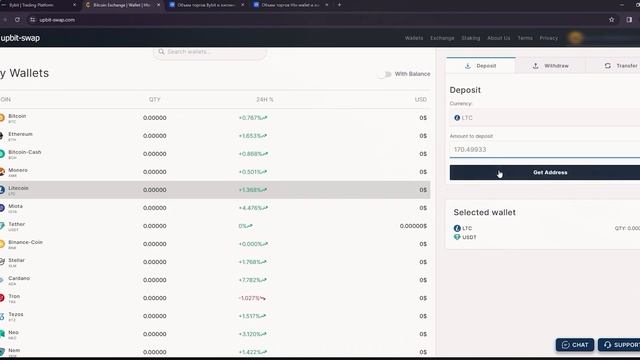Click the Ethereum coin icon
Viewport: 640px width, 360px height.
2,136
